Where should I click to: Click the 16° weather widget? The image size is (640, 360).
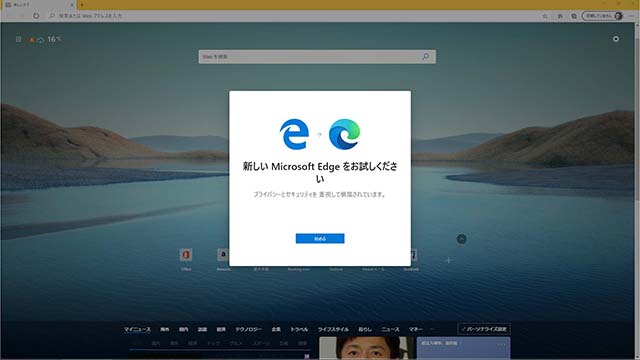tap(45, 39)
